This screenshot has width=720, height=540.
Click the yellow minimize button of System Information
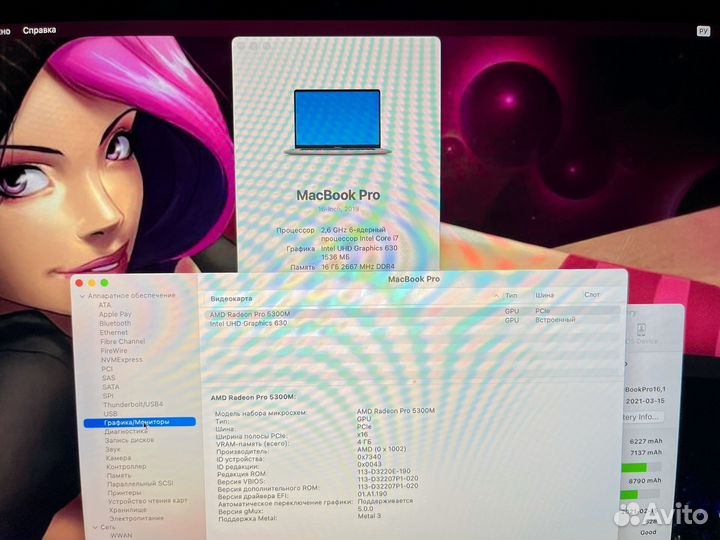92,283
